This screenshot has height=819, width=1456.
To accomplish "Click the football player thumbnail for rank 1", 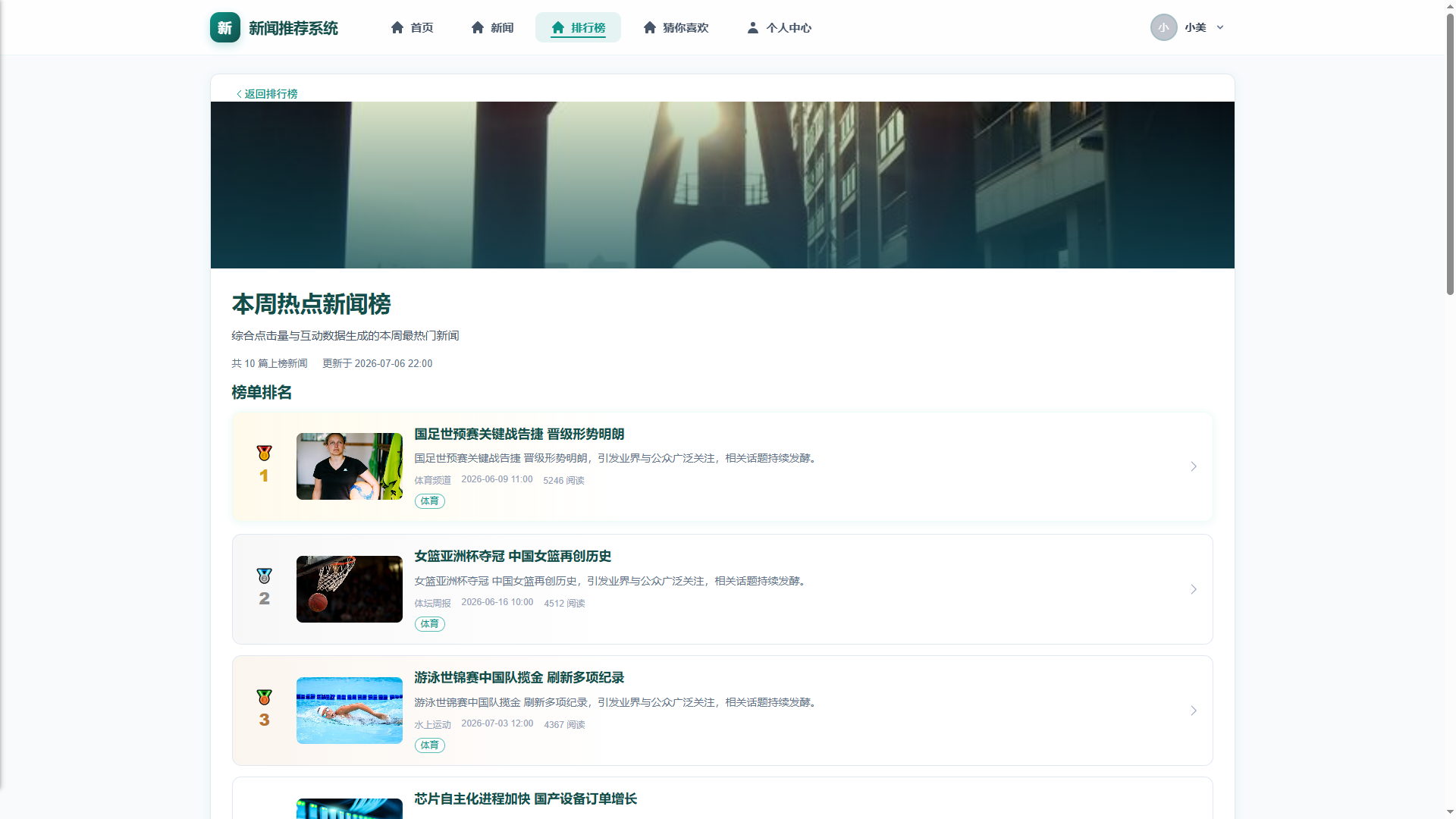I will tap(350, 466).
